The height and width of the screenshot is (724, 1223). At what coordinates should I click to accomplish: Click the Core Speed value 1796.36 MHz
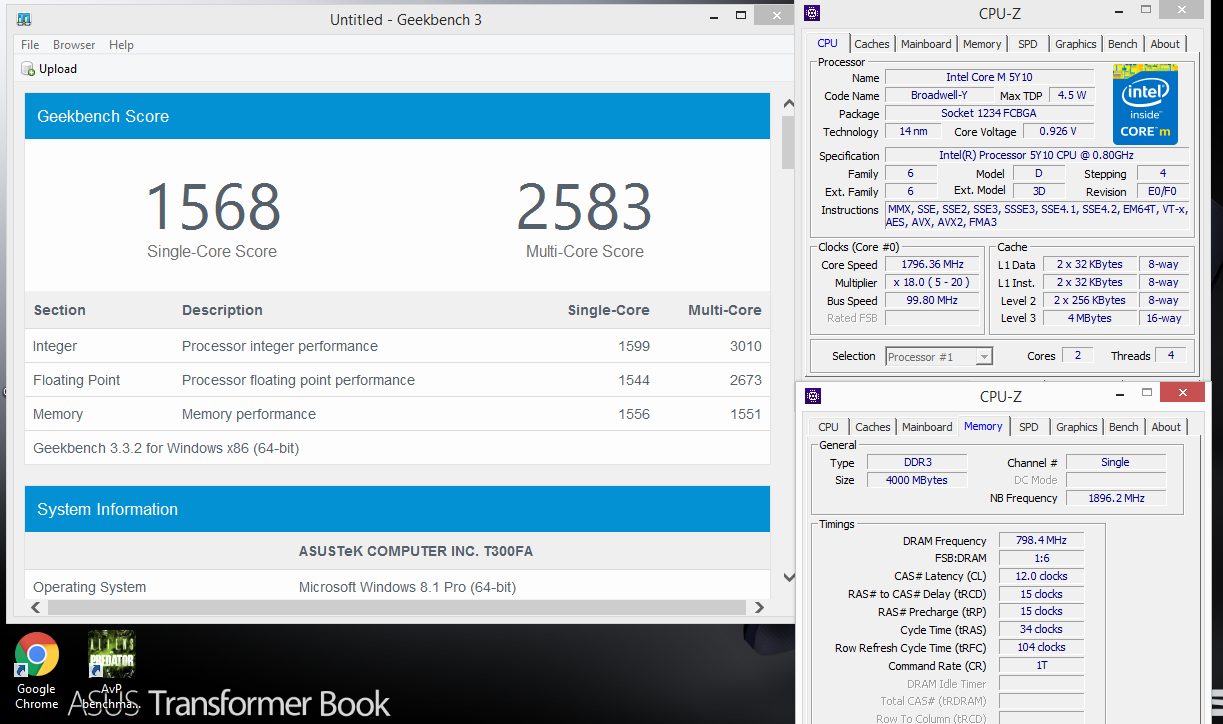(932, 265)
